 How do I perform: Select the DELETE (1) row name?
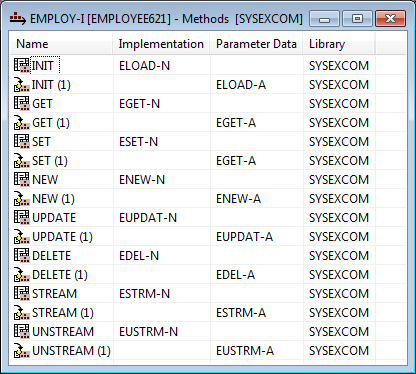coord(60,275)
